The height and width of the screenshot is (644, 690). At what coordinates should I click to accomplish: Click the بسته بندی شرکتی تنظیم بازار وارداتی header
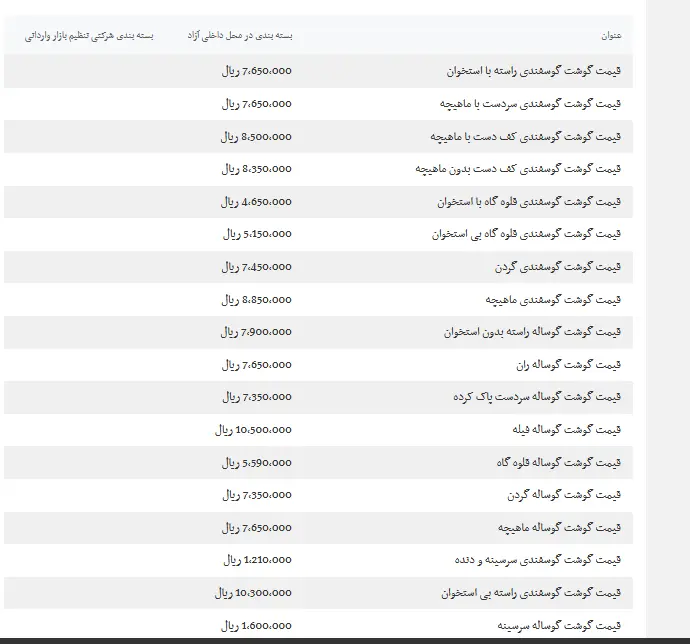point(89,36)
